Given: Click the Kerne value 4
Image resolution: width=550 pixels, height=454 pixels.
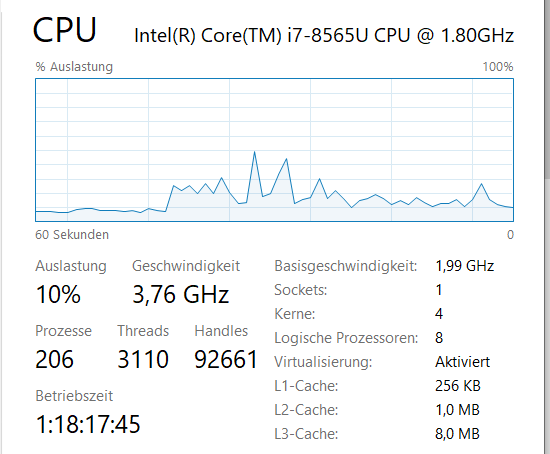Looking at the screenshot, I should (x=439, y=314).
